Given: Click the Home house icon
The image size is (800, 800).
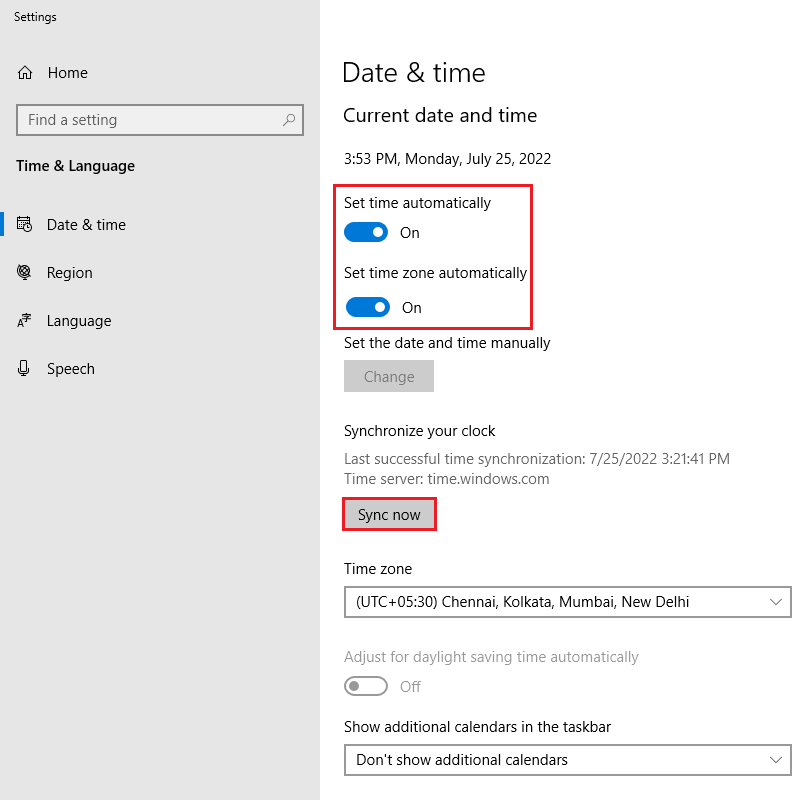Looking at the screenshot, I should pyautogui.click(x=24, y=73).
